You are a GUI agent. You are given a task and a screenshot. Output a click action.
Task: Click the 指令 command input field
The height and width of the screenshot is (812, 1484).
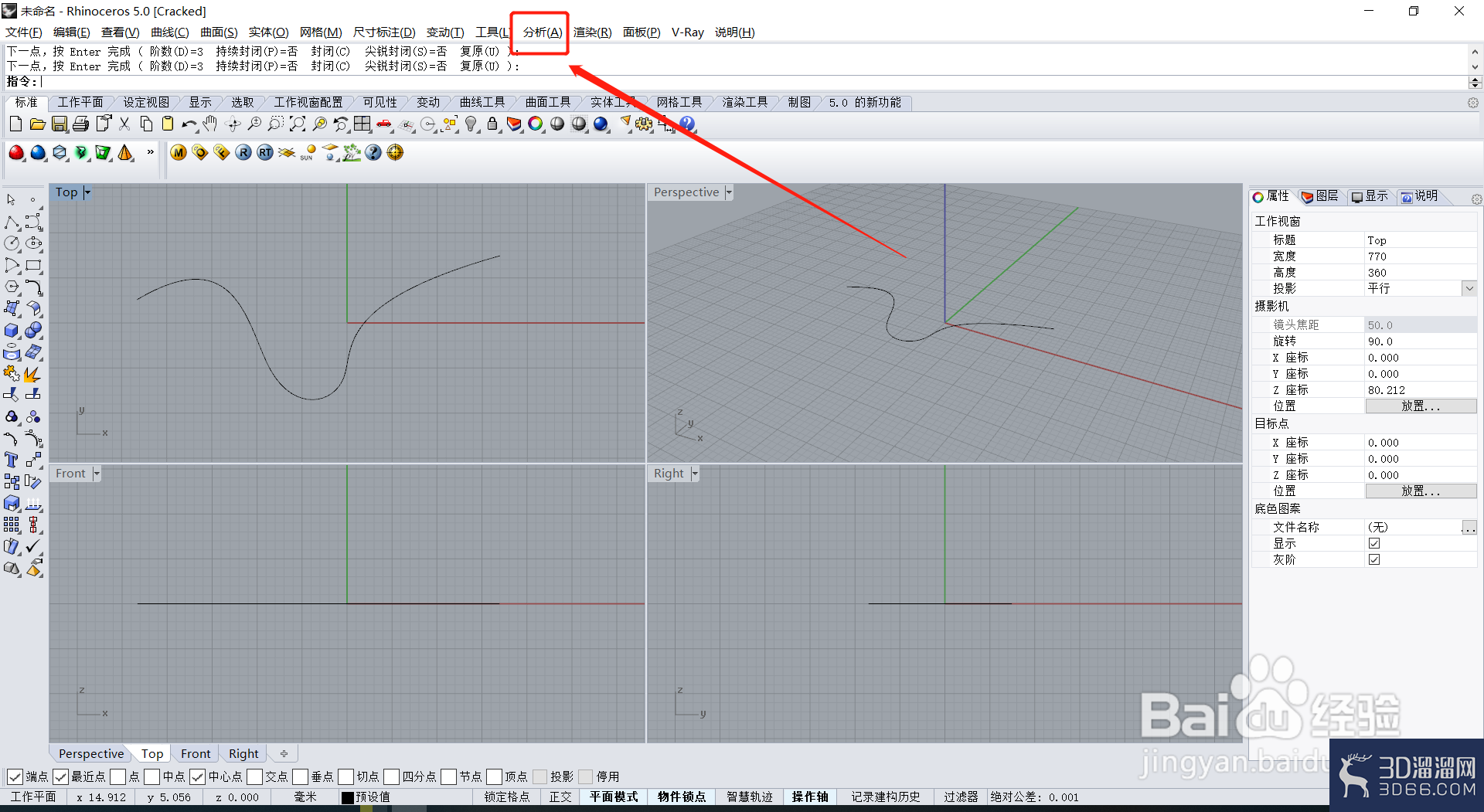coord(754,82)
